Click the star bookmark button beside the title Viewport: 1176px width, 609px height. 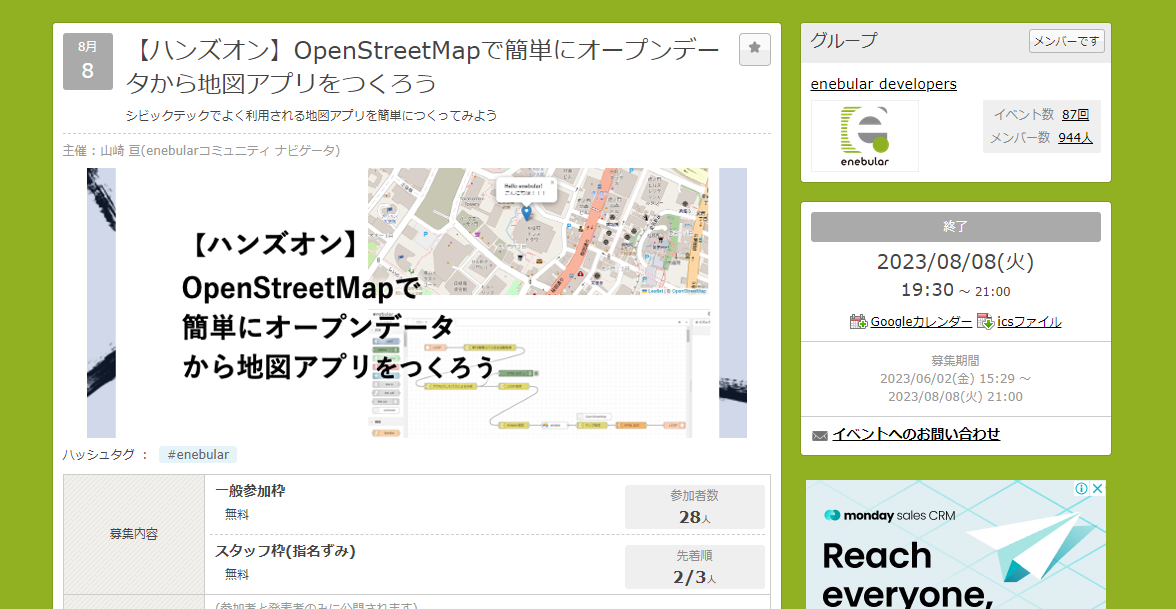click(x=754, y=49)
